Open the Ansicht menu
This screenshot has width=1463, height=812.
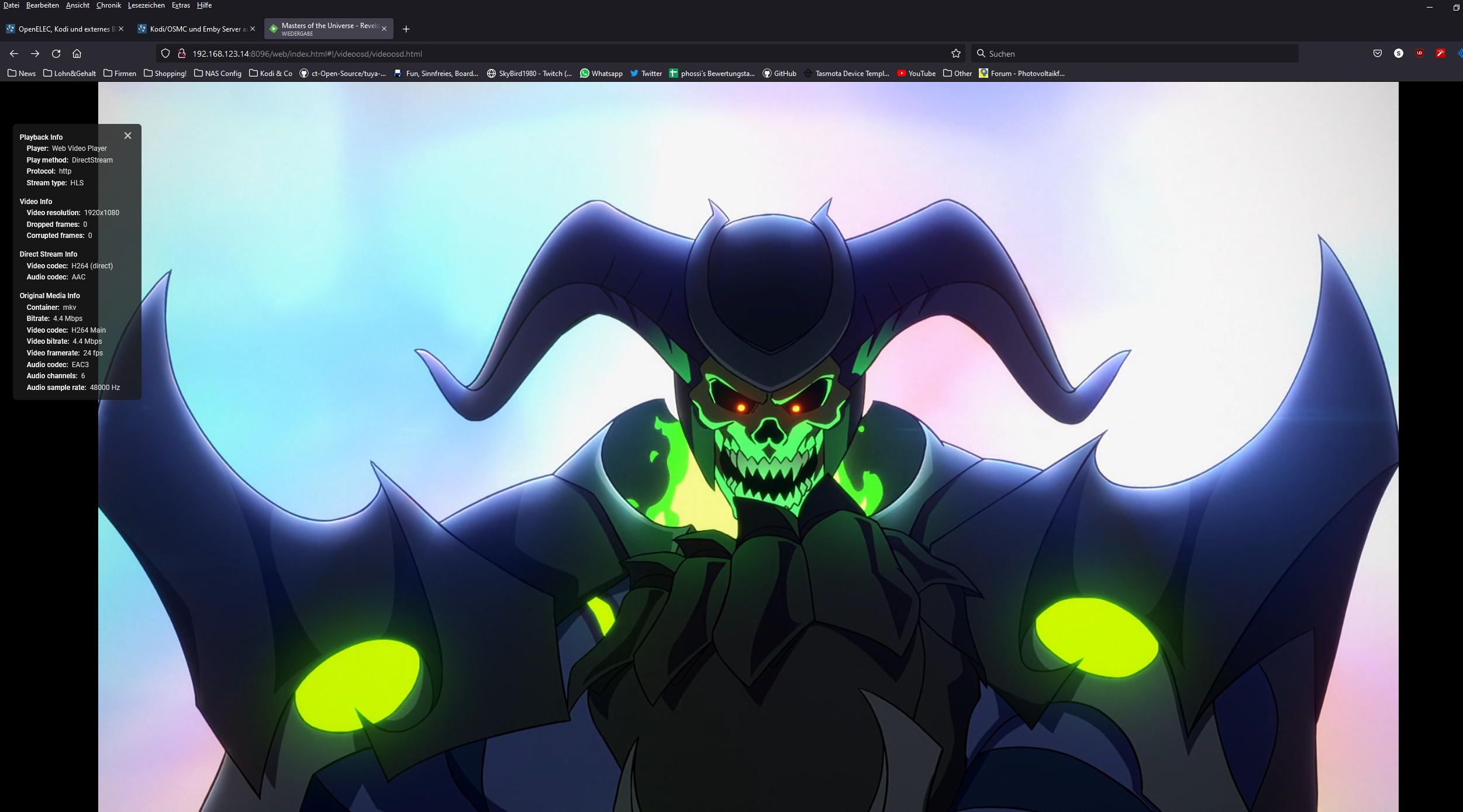(x=78, y=5)
